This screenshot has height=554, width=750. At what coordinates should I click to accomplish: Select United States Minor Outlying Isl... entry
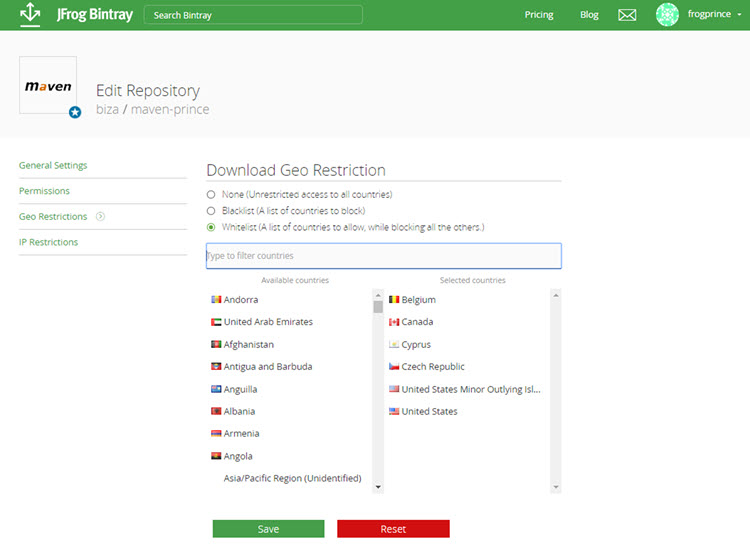[471, 389]
